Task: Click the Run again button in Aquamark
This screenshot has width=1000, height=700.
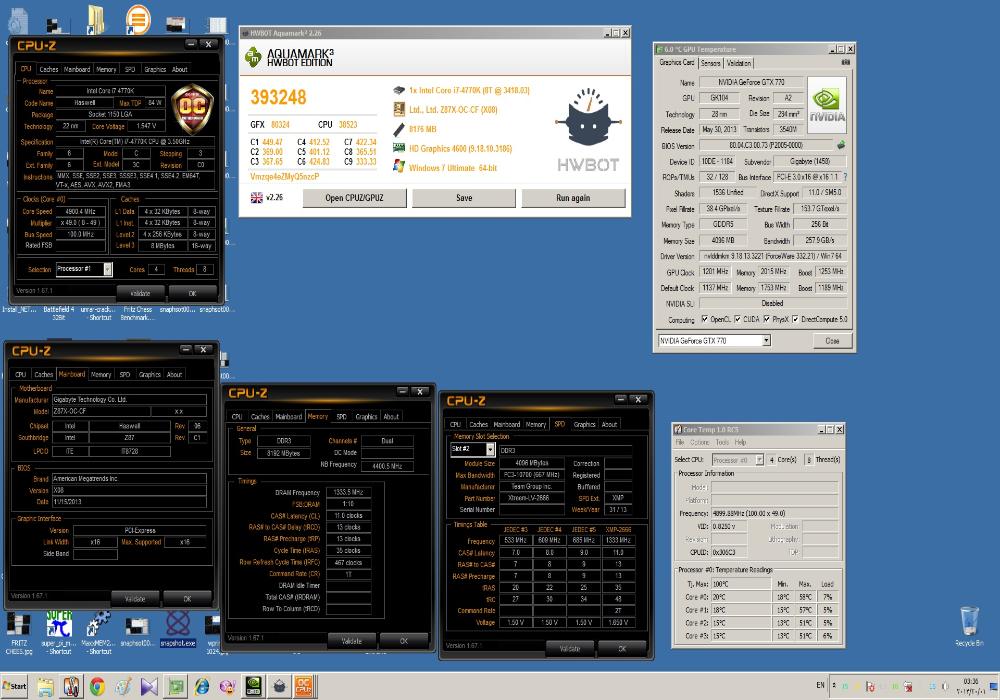Action: click(x=573, y=198)
